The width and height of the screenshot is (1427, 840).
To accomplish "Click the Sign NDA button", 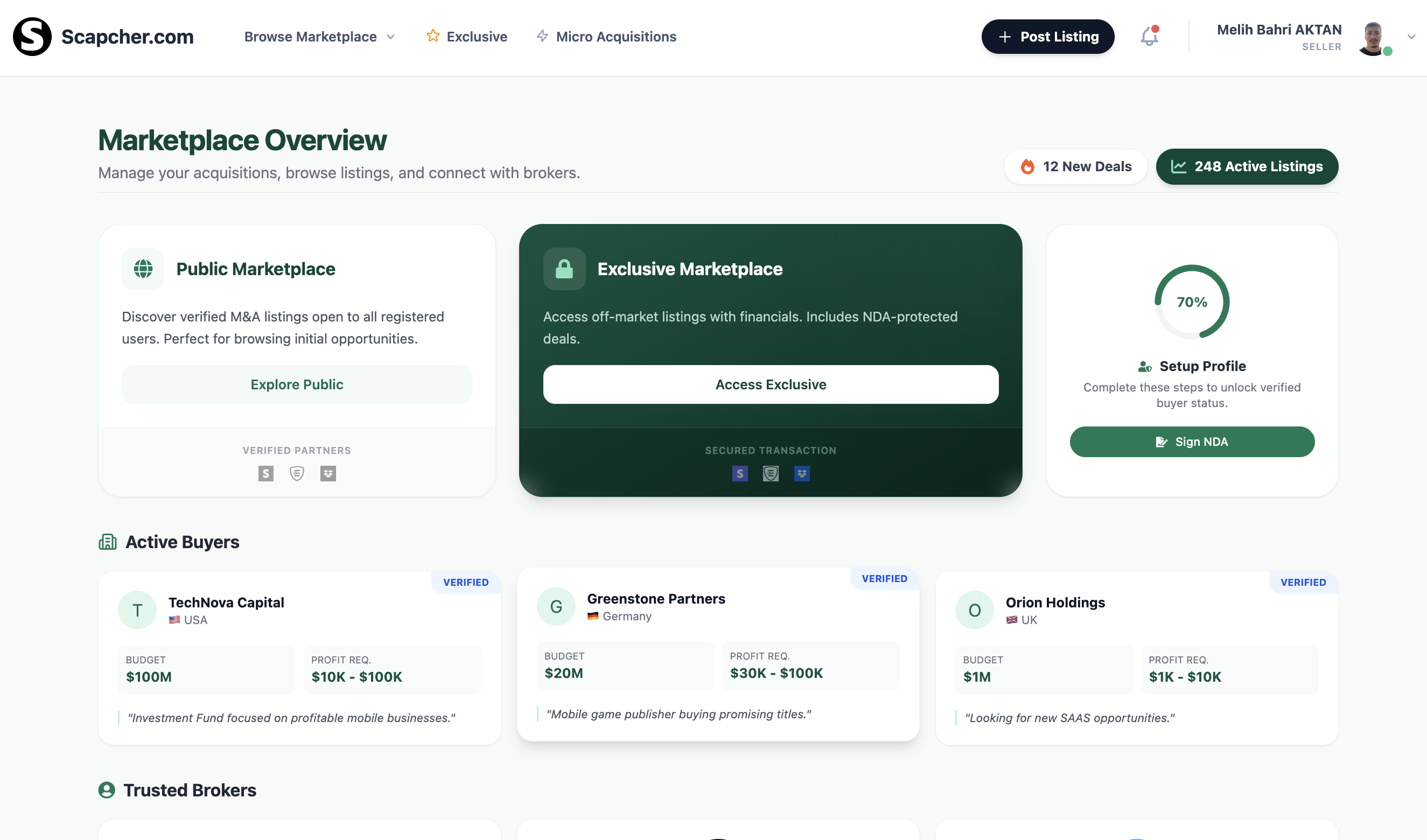I will coord(1192,442).
